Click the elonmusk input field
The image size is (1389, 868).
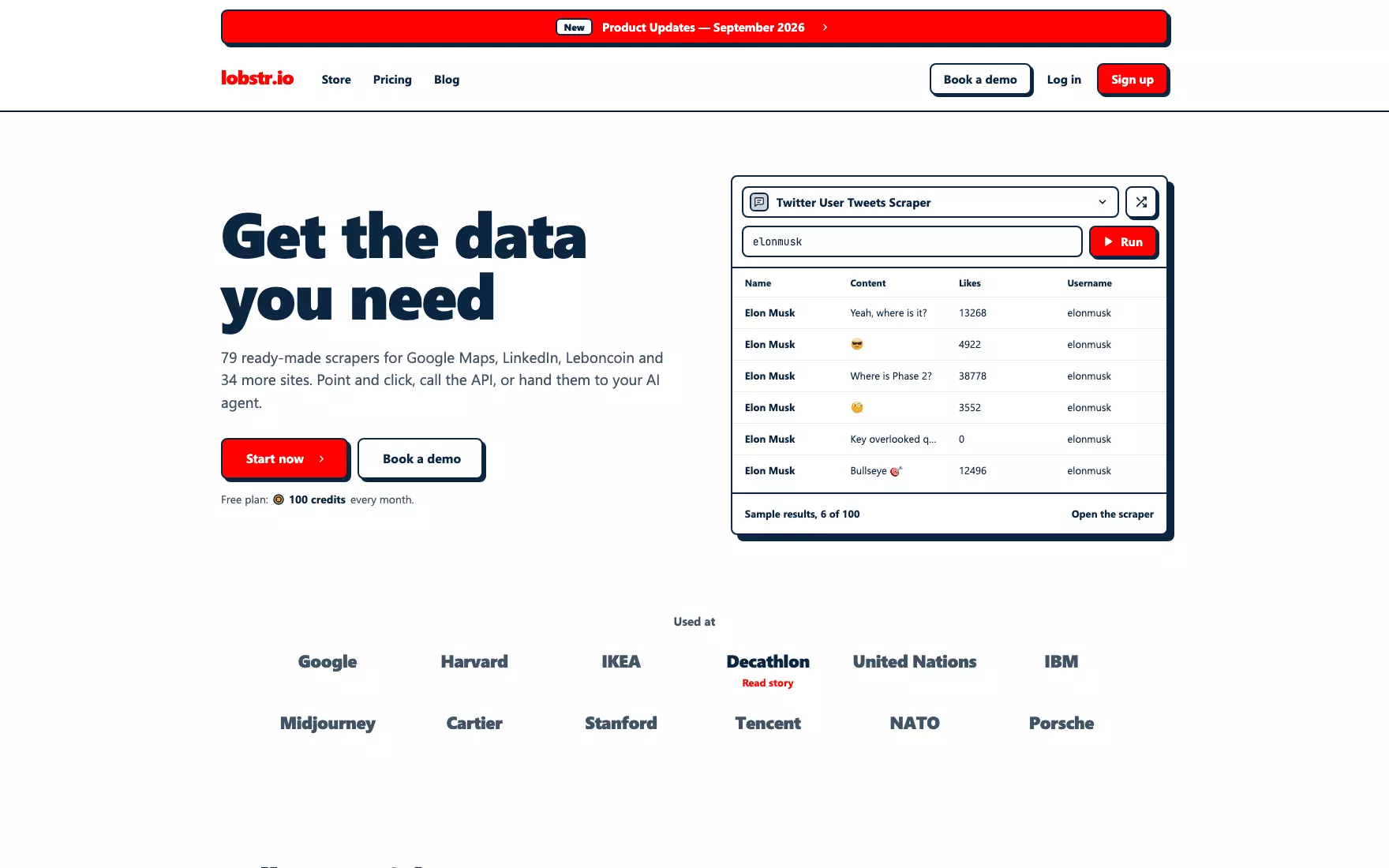click(912, 241)
